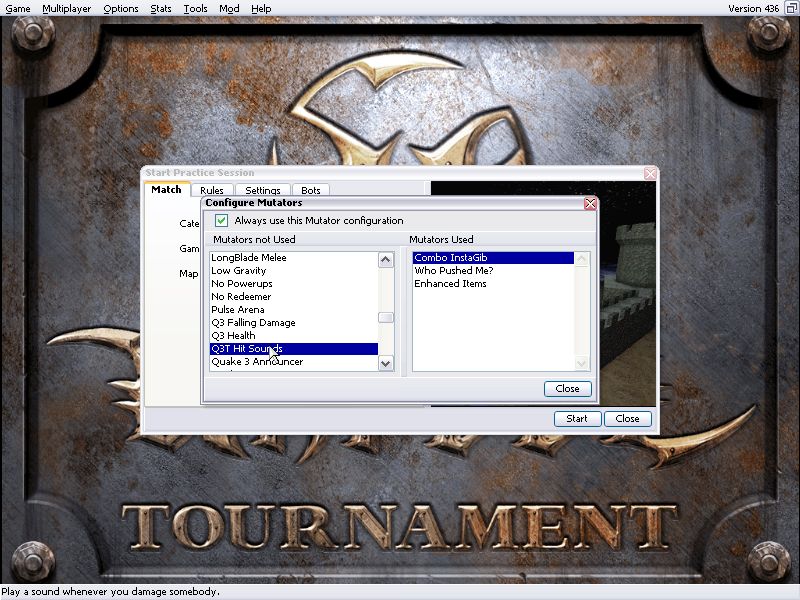This screenshot has width=800, height=600.
Task: Click the up arrow of unused mutators scrollbar
Action: (x=386, y=259)
